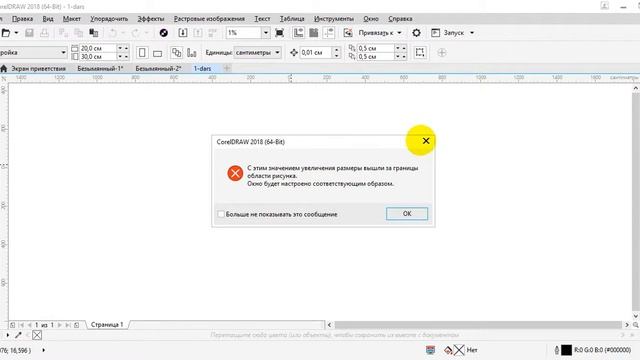Open the Растровые изображения menu
Viewport: 640px width, 360px height.
pos(209,19)
